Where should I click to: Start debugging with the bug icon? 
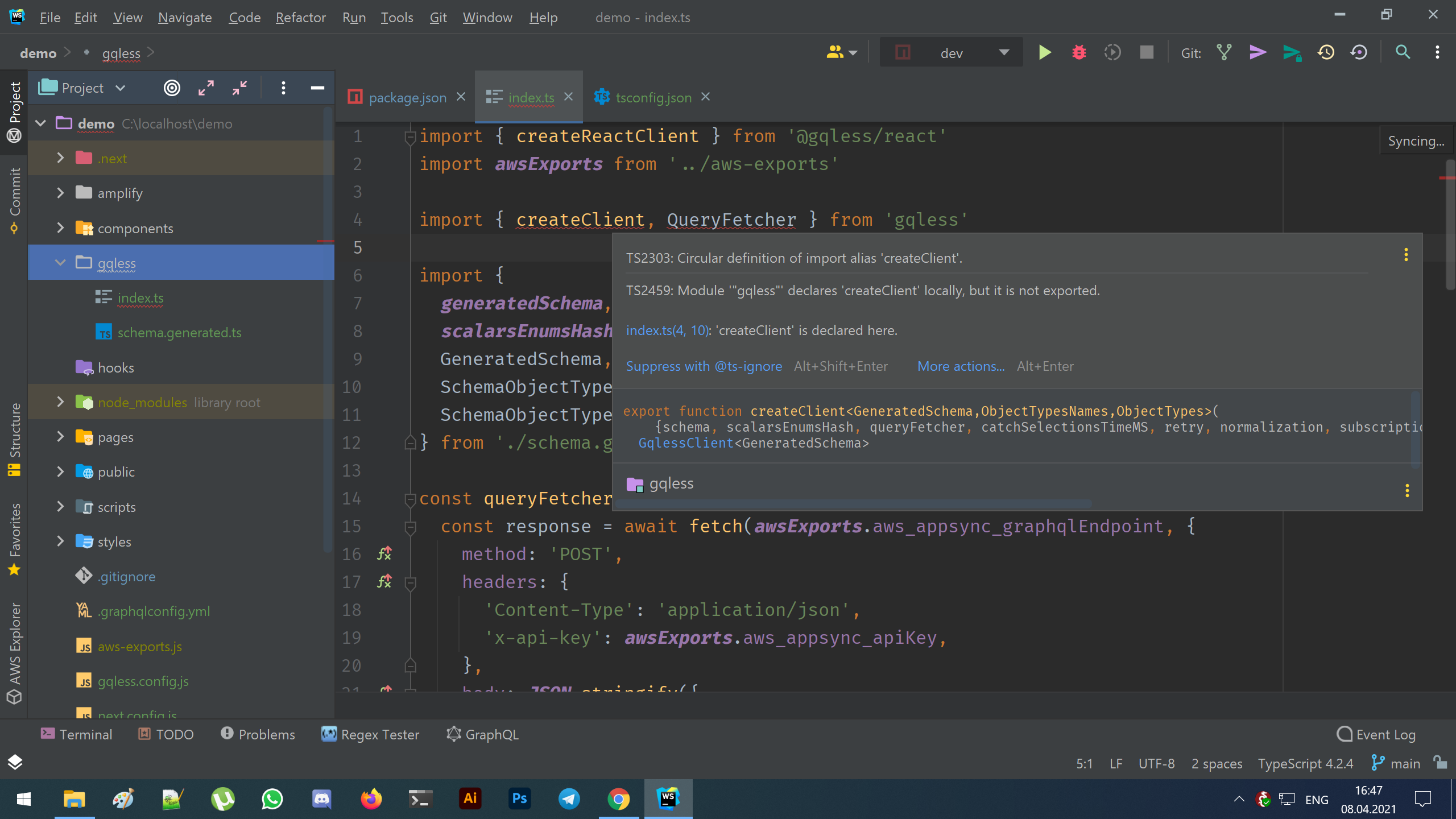click(1078, 52)
